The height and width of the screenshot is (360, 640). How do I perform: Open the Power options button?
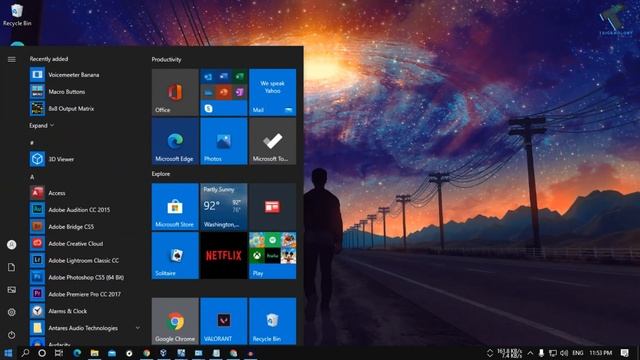click(11, 335)
